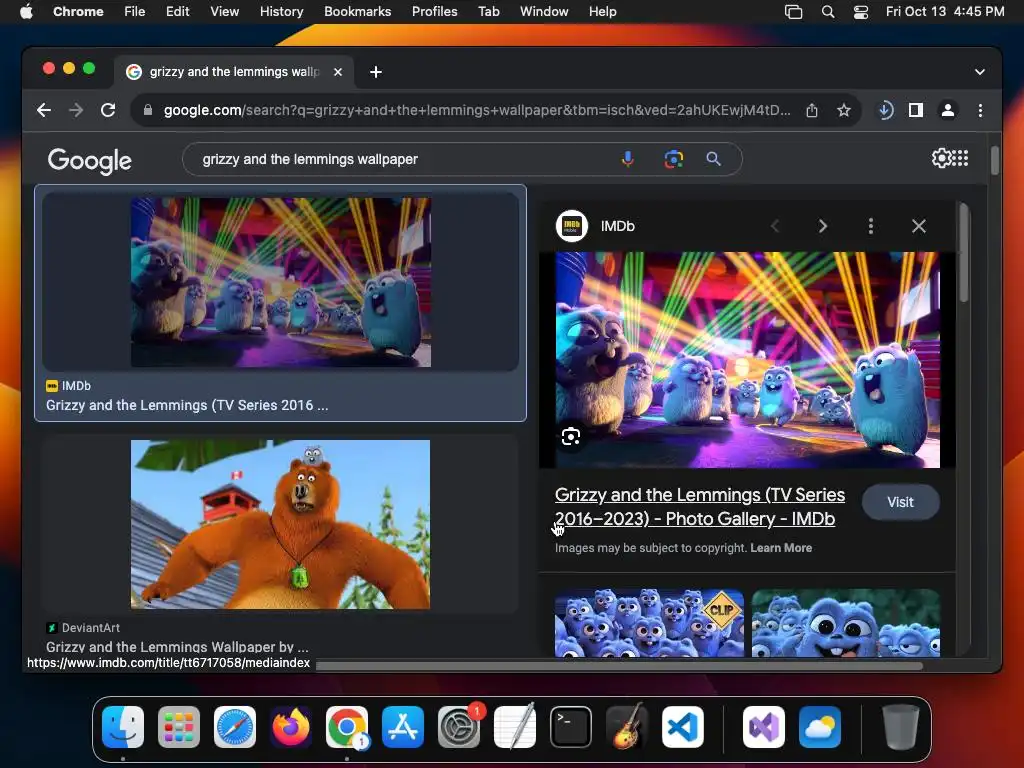Image resolution: width=1024 pixels, height=768 pixels.
Task: Bookmark this page with star icon
Action: 844,110
